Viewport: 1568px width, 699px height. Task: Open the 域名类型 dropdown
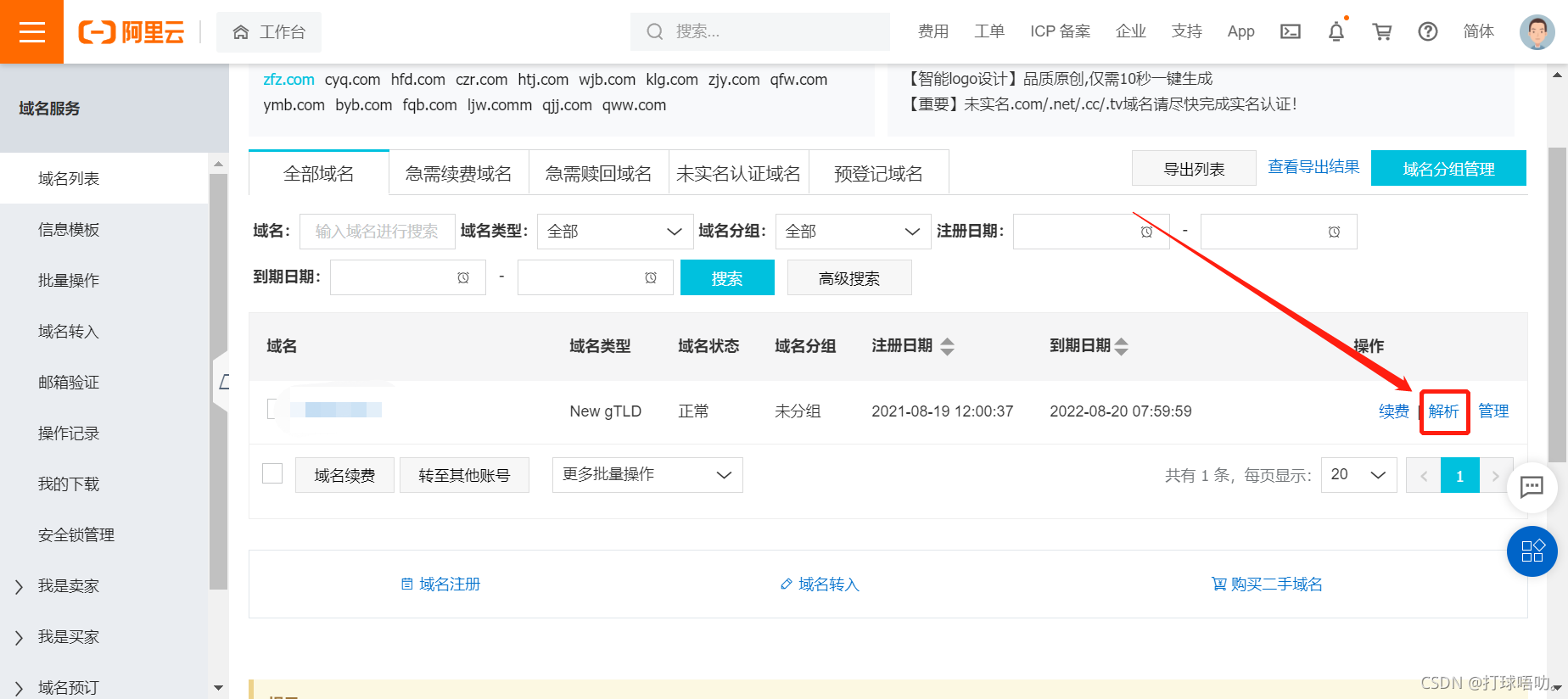coord(614,232)
